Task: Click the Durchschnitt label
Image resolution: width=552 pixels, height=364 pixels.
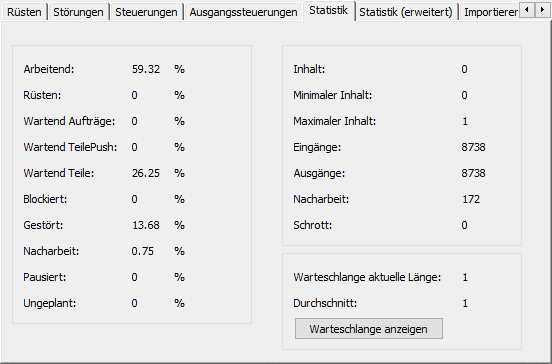Action: [x=325, y=303]
